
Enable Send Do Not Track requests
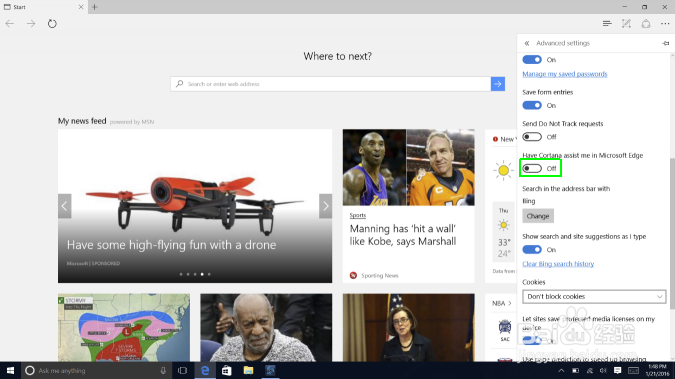(x=532, y=137)
